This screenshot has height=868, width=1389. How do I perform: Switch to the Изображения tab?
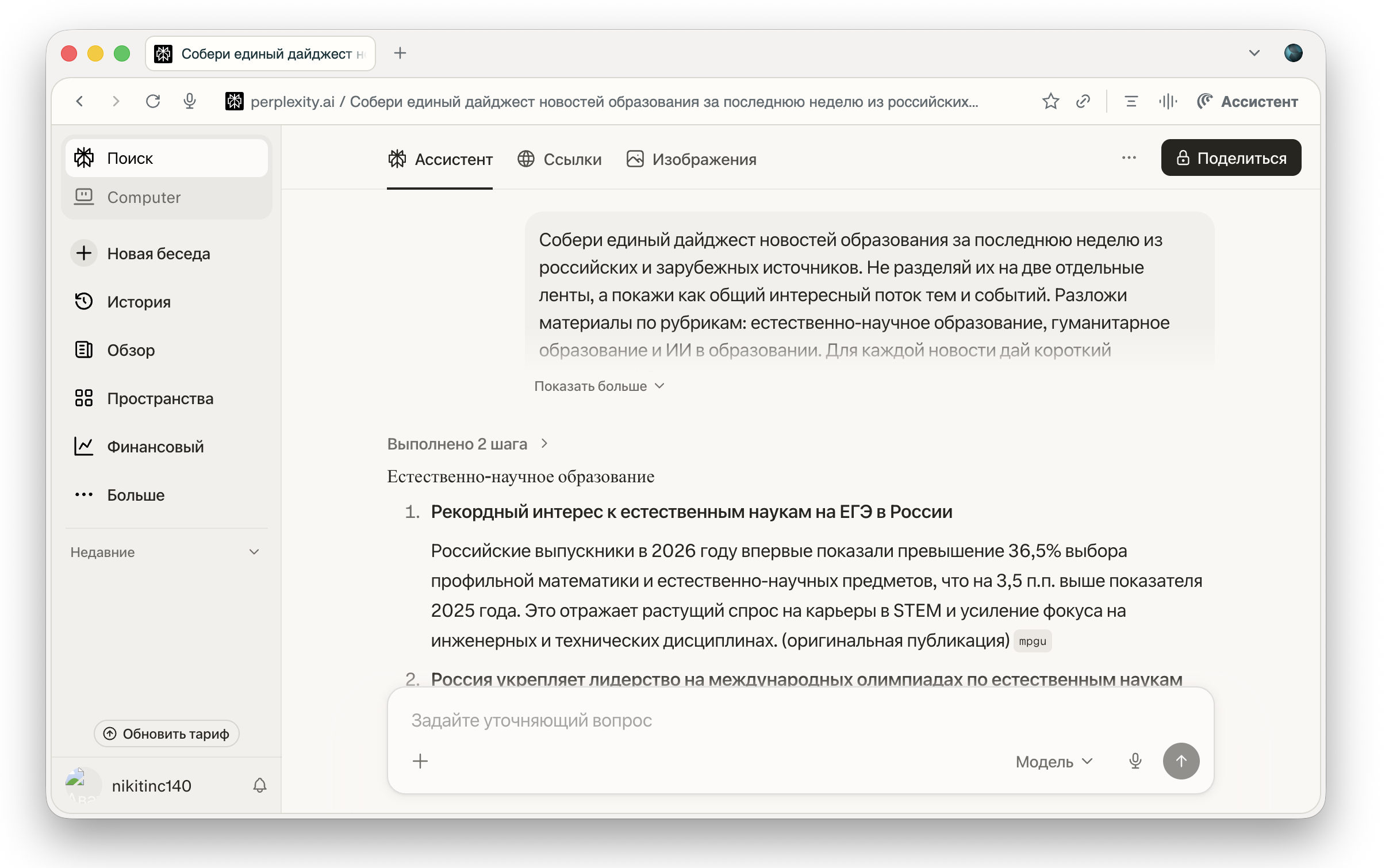pyautogui.click(x=691, y=159)
